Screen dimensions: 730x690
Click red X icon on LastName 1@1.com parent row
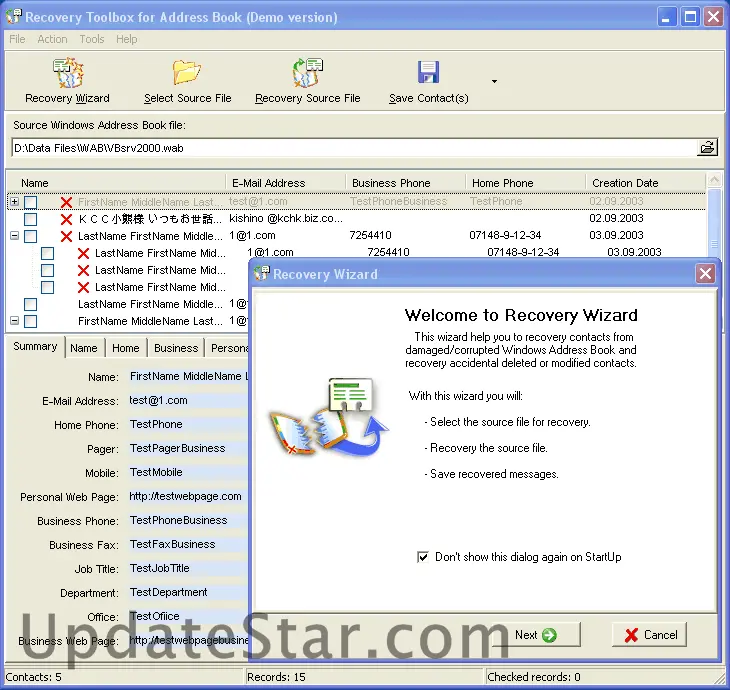[x=67, y=236]
